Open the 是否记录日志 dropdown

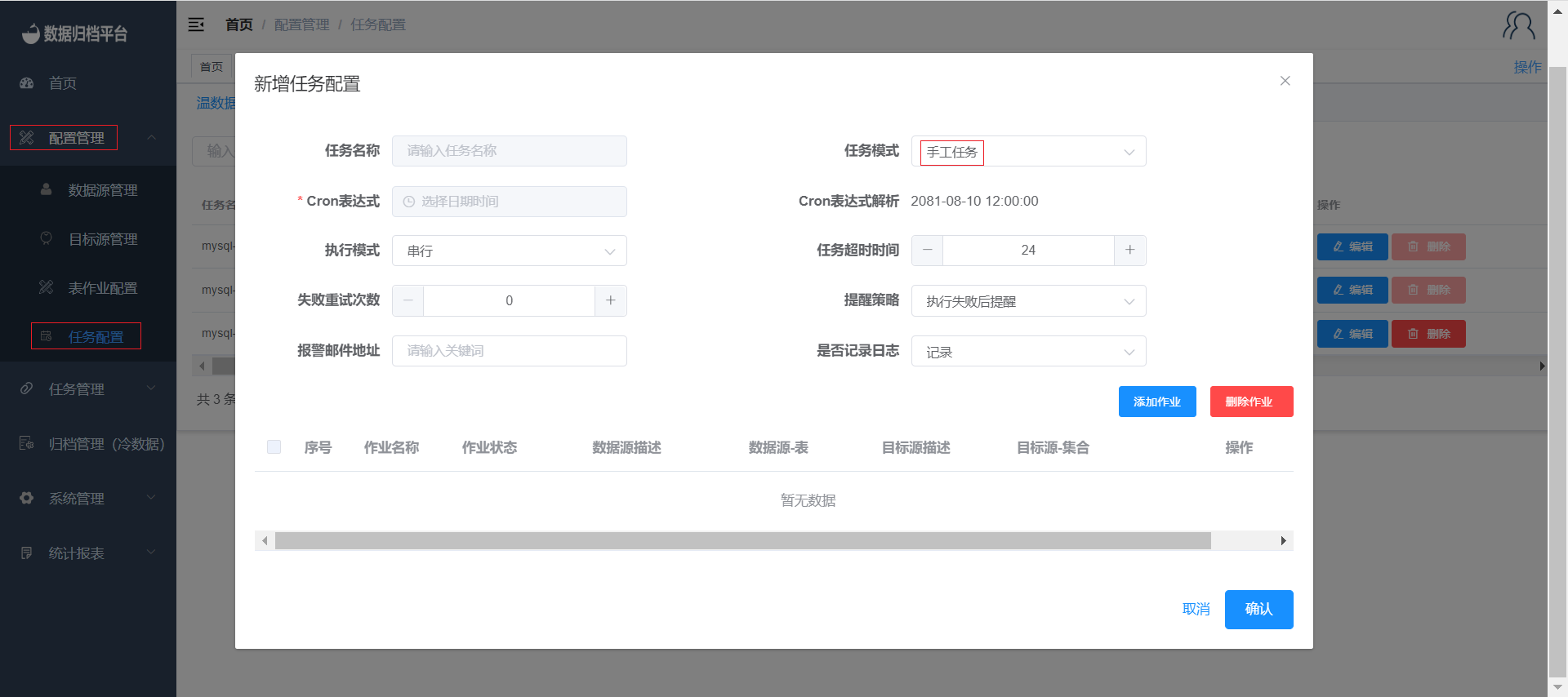click(x=1029, y=351)
